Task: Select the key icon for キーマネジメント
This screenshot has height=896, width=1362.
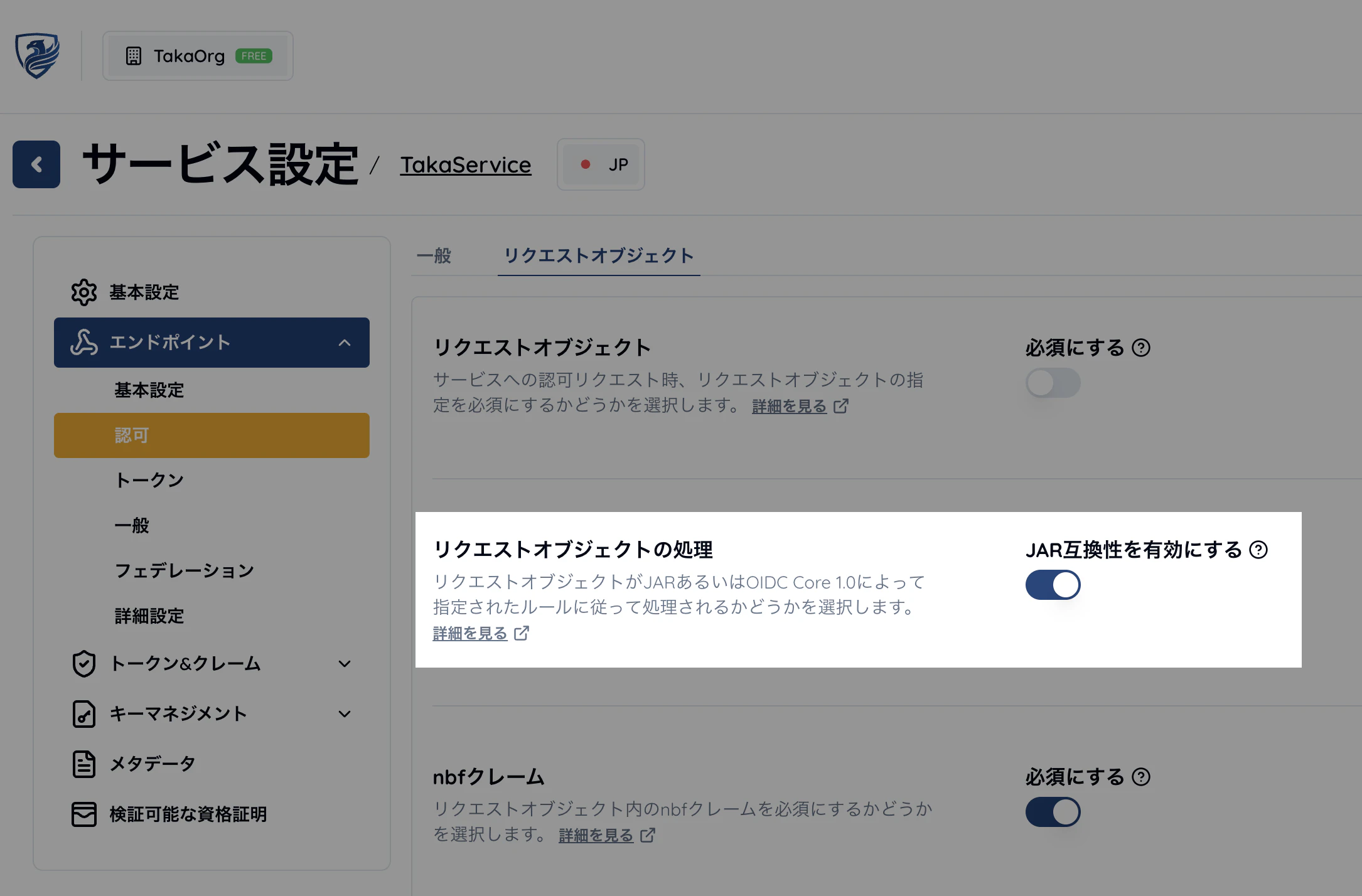Action: click(x=83, y=713)
